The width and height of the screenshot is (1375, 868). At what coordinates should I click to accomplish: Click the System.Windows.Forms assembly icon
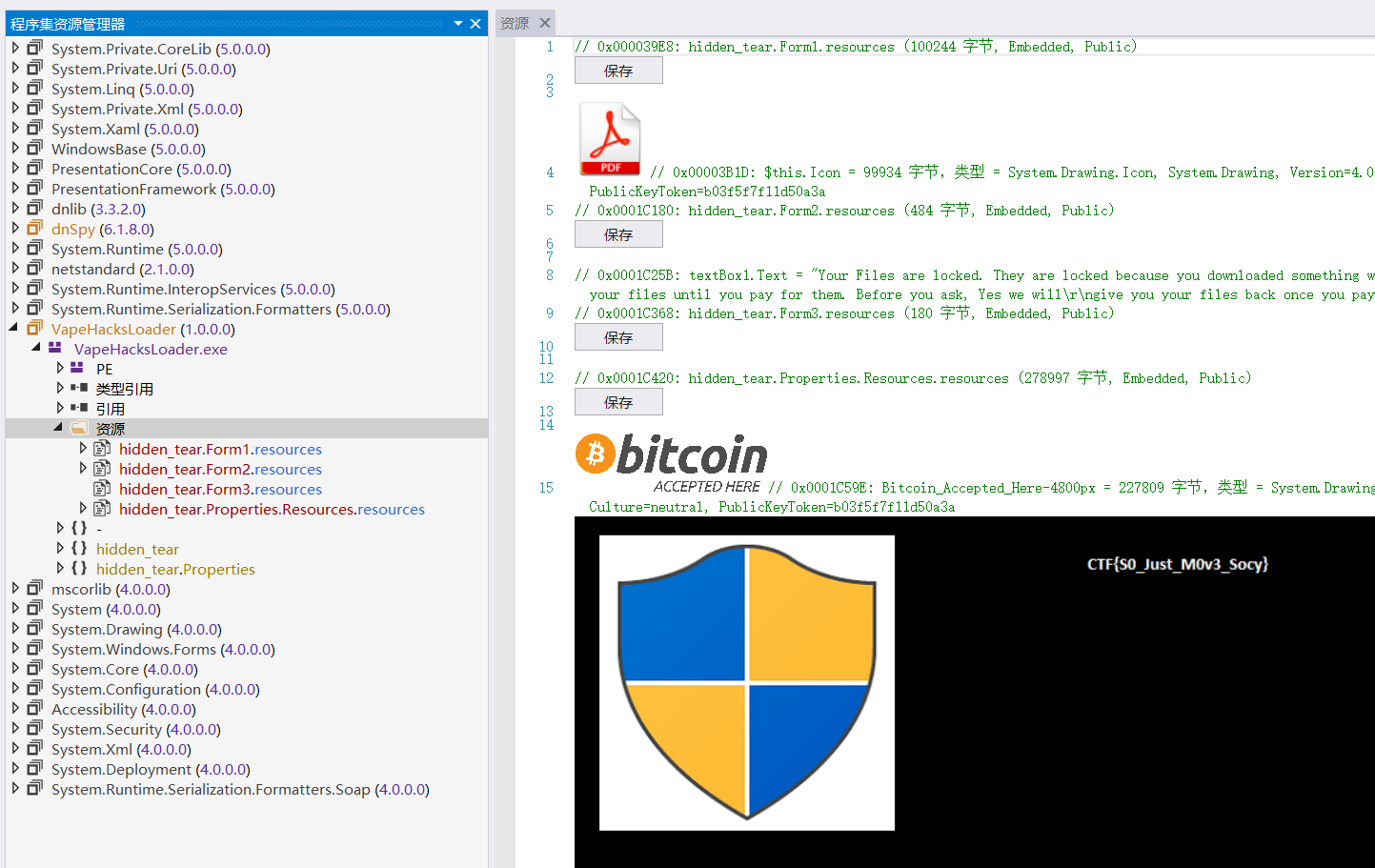34,648
